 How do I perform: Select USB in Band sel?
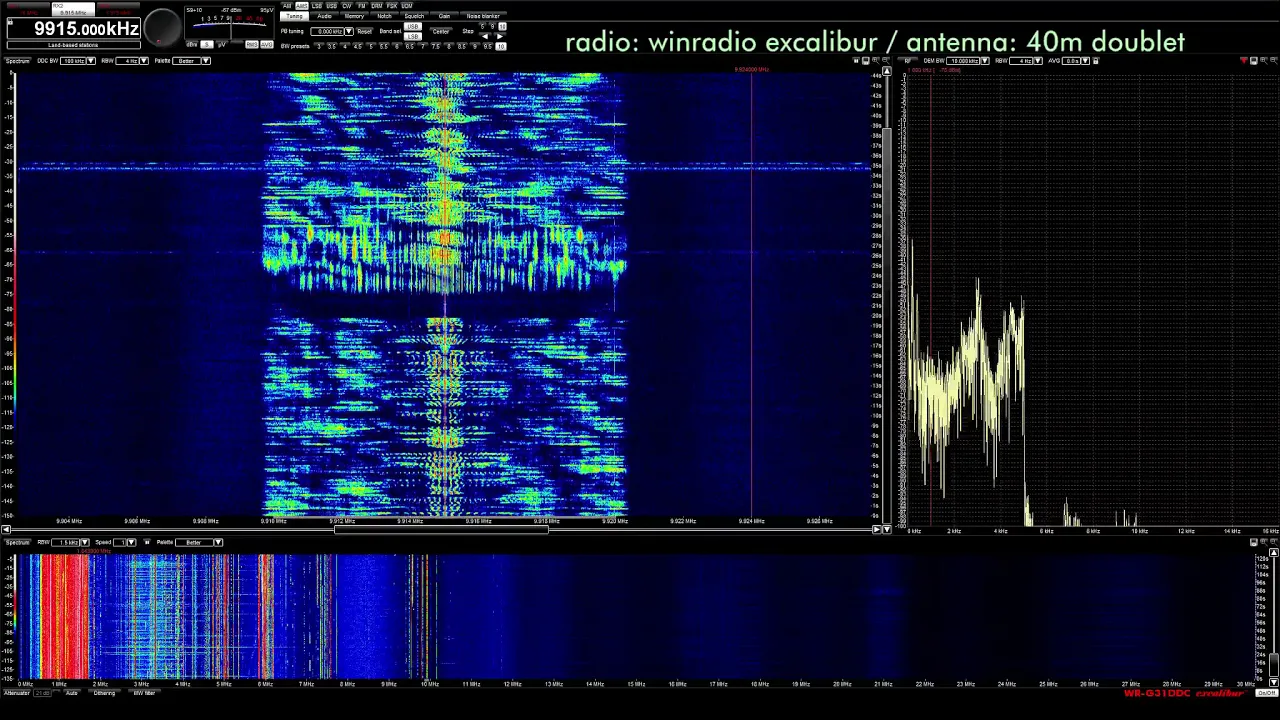coord(413,26)
